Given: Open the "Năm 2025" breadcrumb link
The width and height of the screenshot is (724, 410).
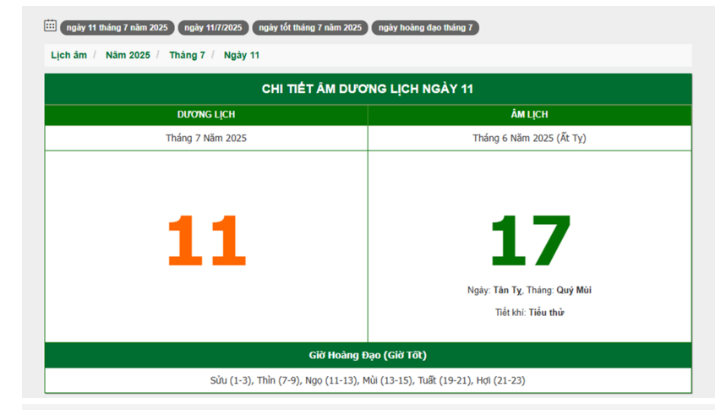Looking at the screenshot, I should click(x=128, y=55).
